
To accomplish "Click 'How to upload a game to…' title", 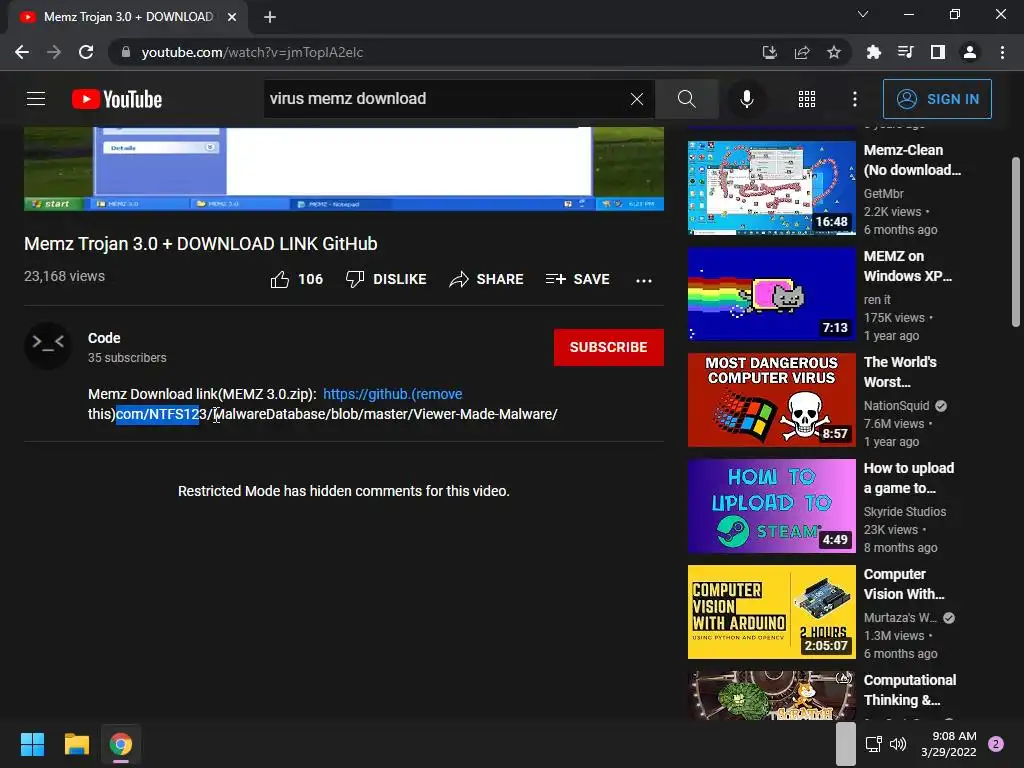I will click(x=908, y=478).
